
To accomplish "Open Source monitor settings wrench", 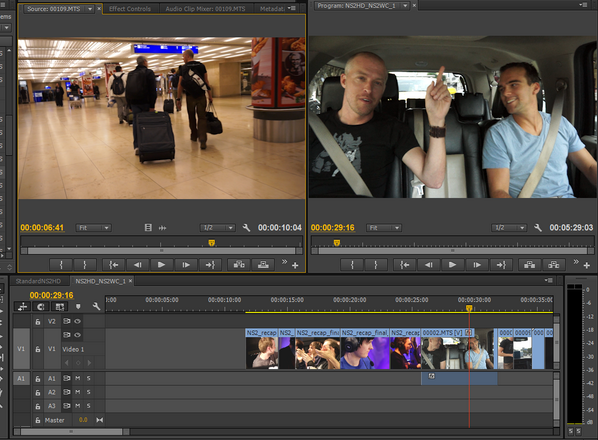I will pos(246,228).
